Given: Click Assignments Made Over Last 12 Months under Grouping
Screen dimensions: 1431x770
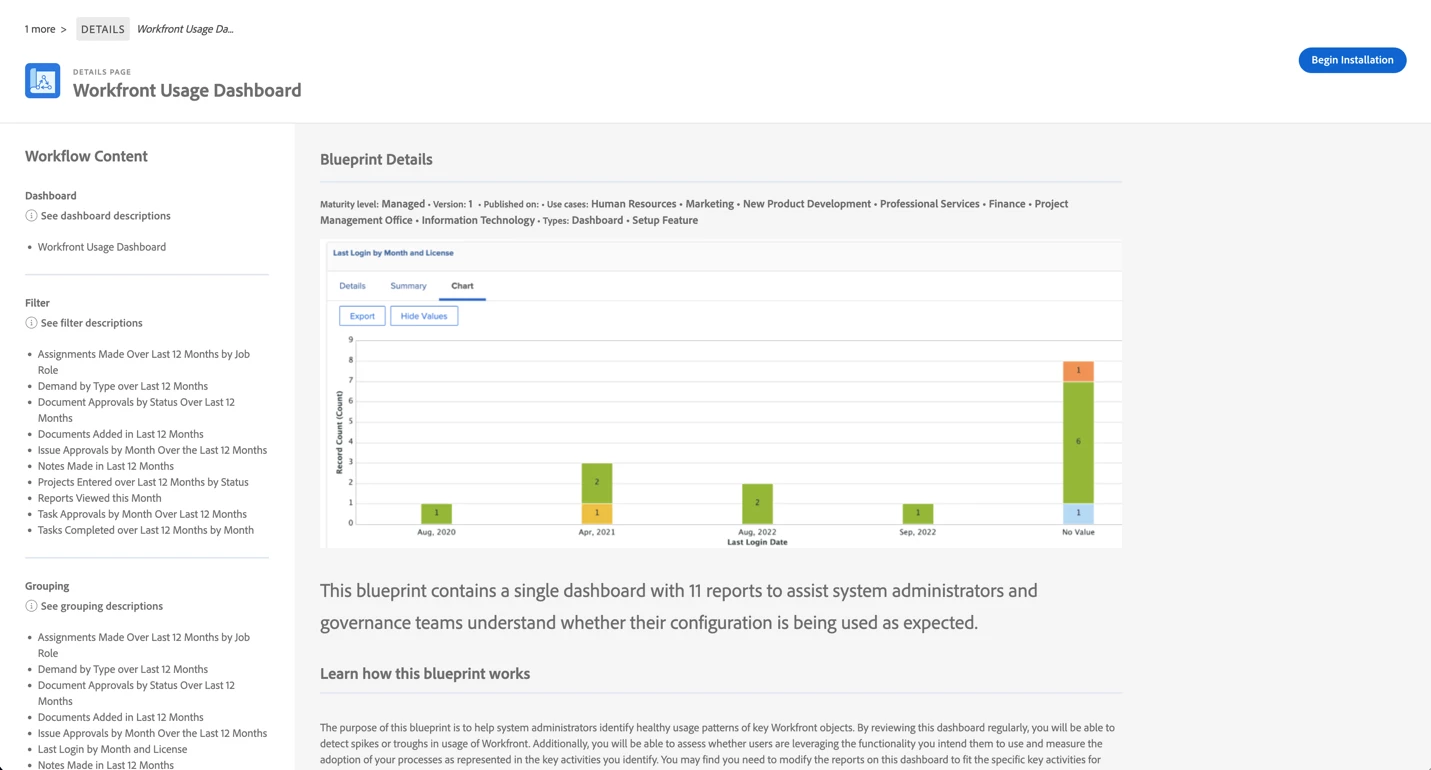Looking at the screenshot, I should pyautogui.click(x=144, y=645).
